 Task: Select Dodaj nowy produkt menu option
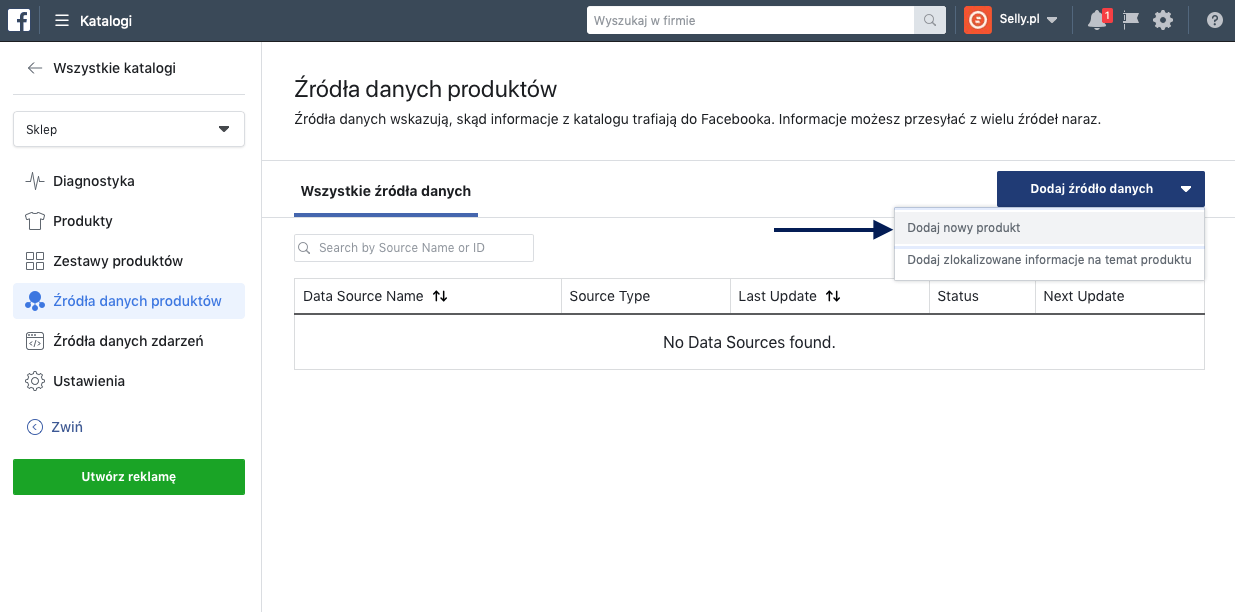pos(964,228)
